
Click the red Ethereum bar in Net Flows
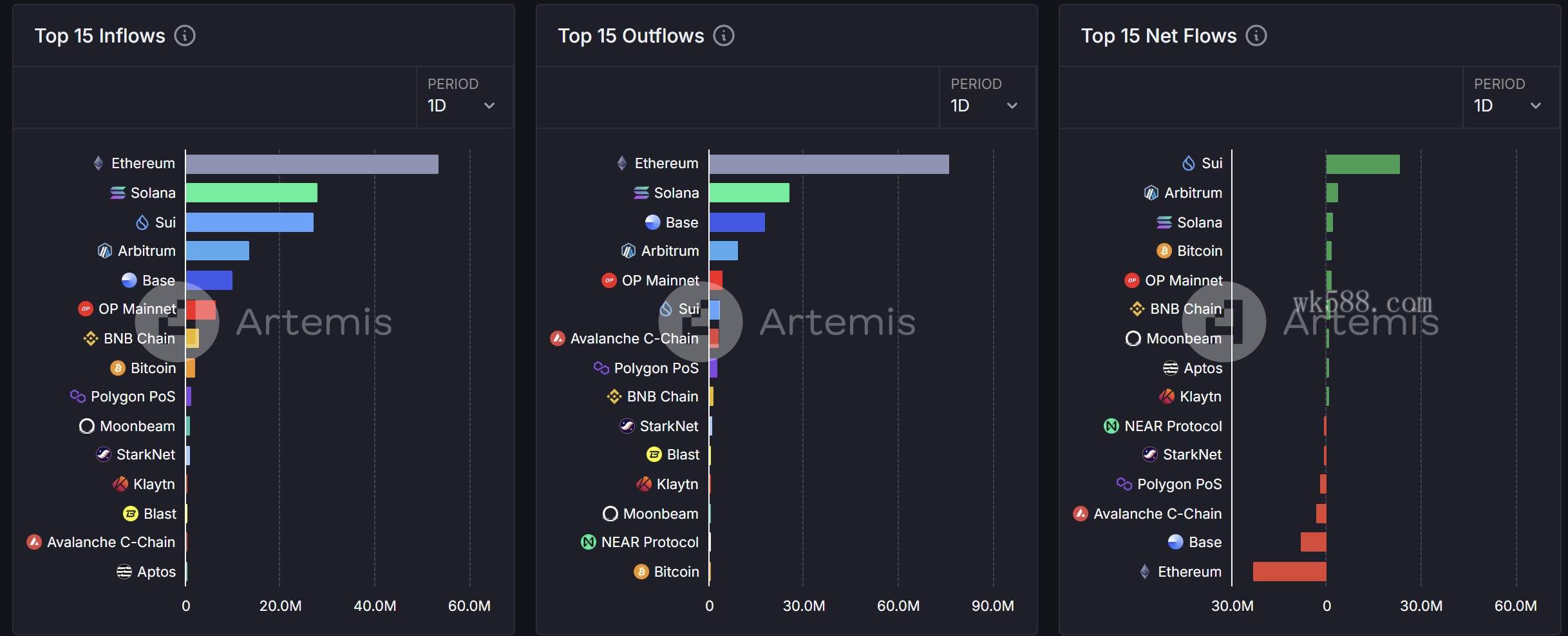point(1289,572)
